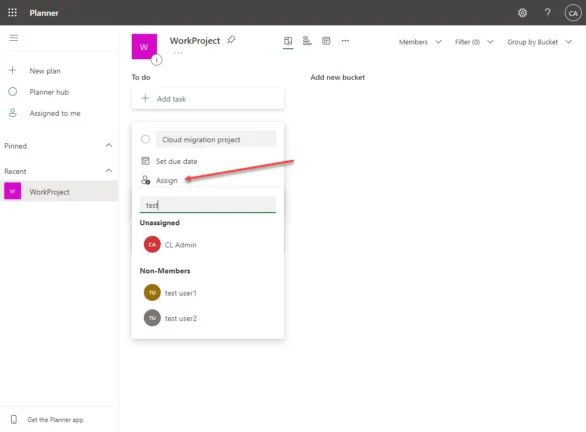Click the calendar icon next to Set due date
Image resolution: width=586 pixels, height=432 pixels.
coord(145,161)
